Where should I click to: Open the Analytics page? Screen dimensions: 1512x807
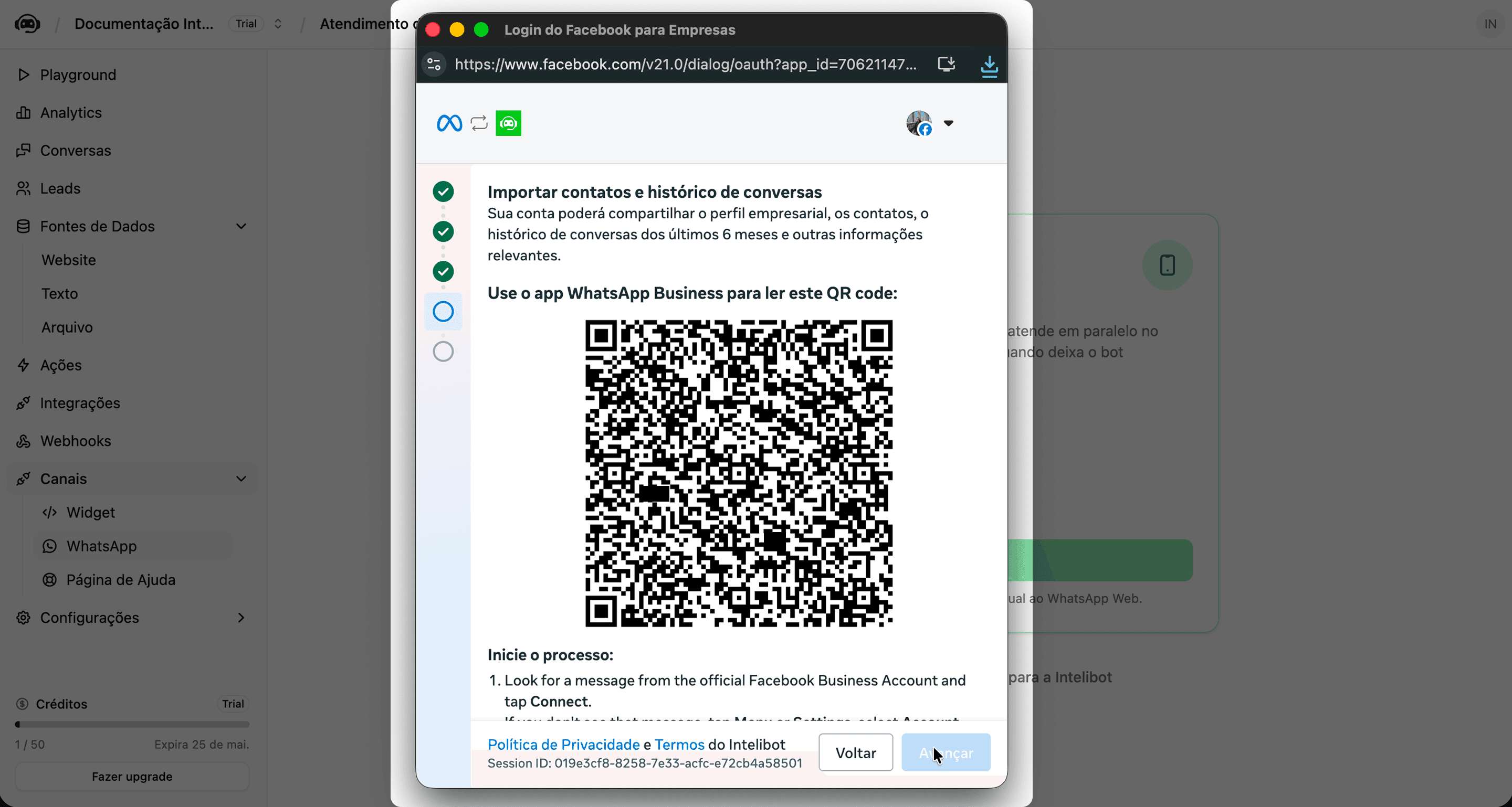[x=70, y=113]
